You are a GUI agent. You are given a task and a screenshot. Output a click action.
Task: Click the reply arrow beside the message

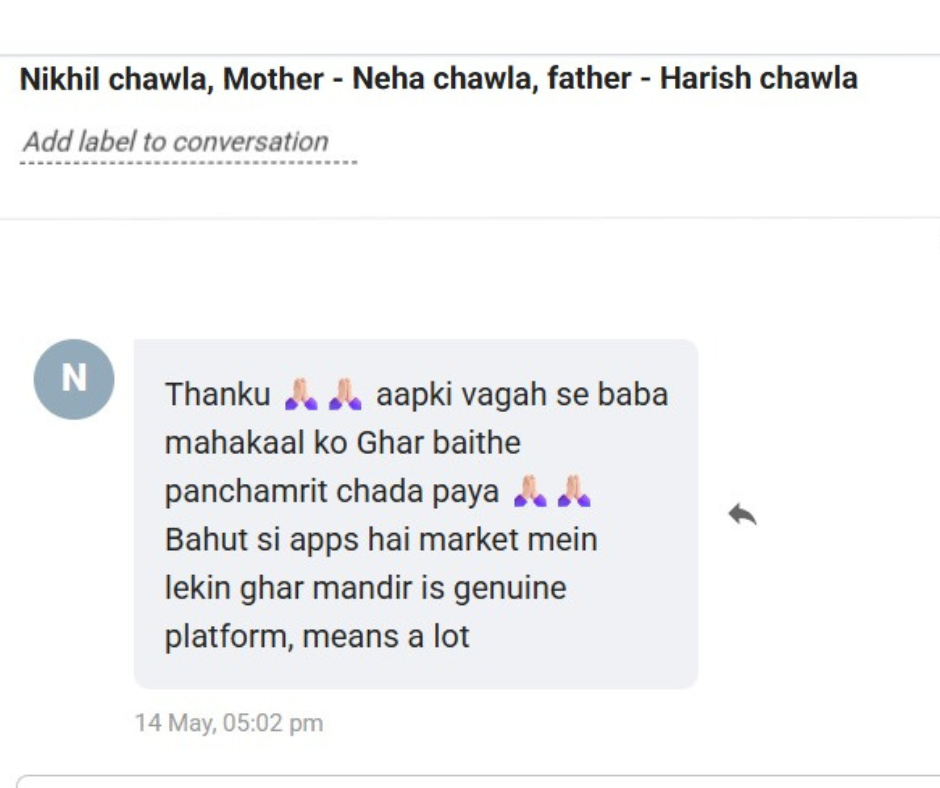(742, 515)
